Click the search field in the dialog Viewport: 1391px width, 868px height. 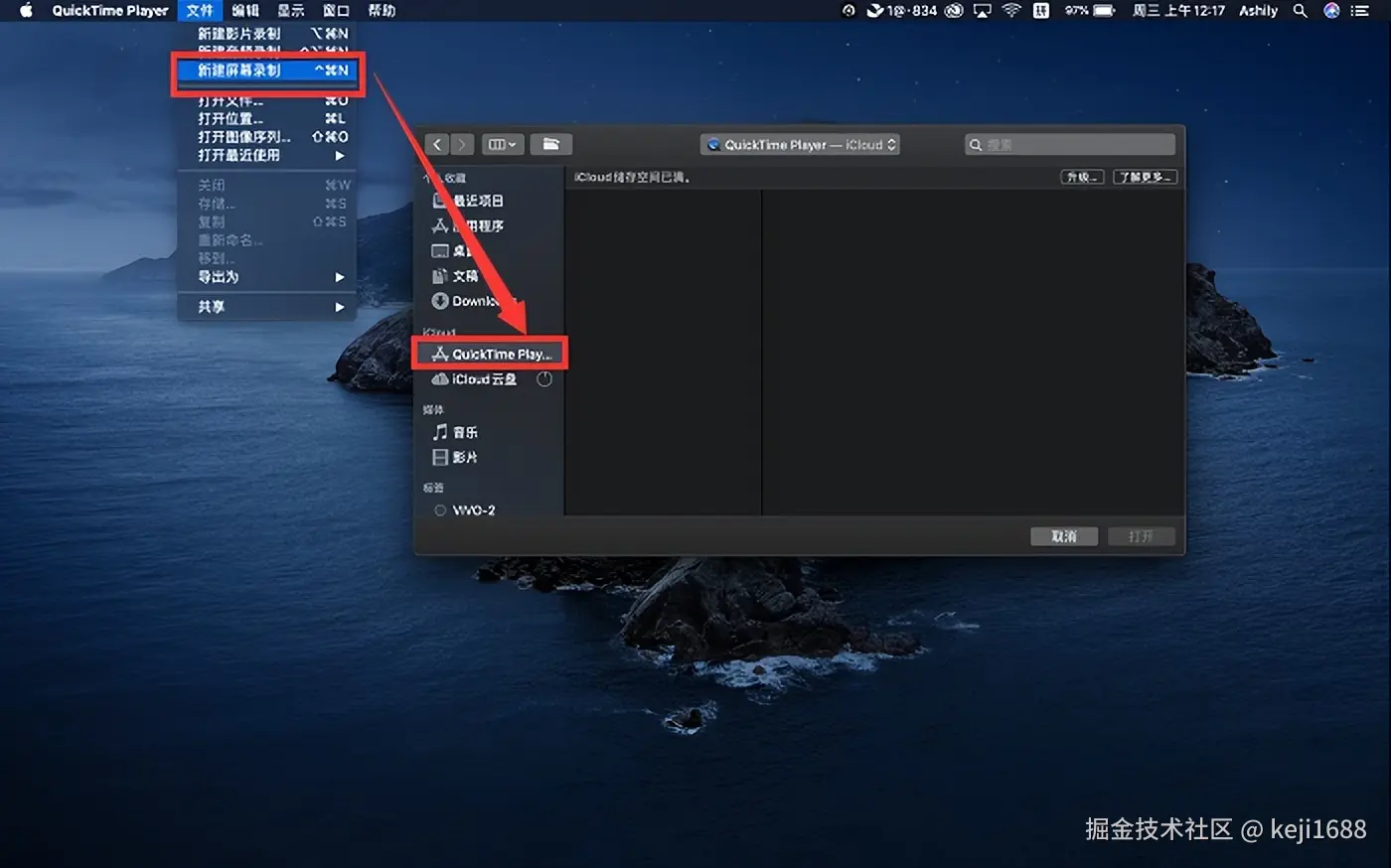click(x=1070, y=145)
